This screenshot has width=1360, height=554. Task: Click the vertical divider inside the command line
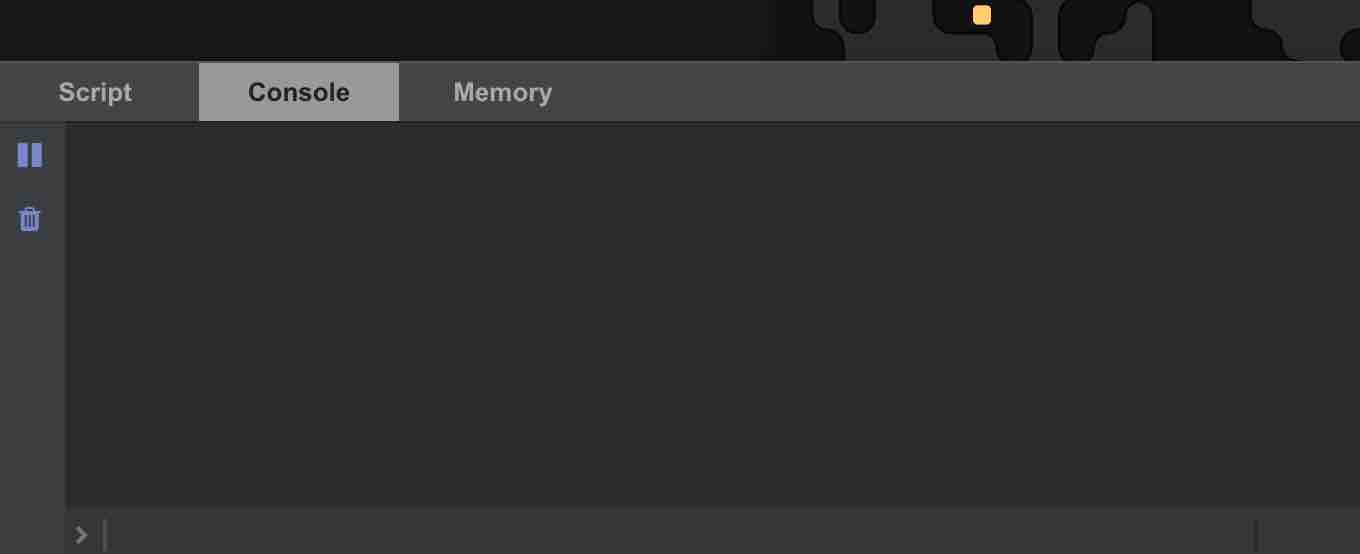point(1256,535)
